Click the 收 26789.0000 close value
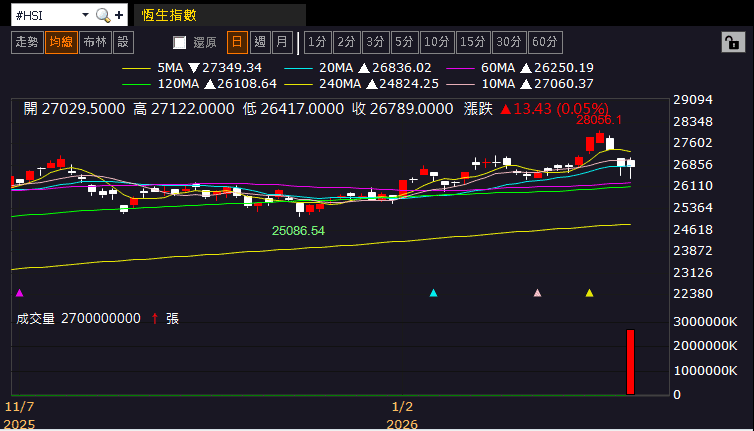The image size is (754, 431). (x=402, y=109)
